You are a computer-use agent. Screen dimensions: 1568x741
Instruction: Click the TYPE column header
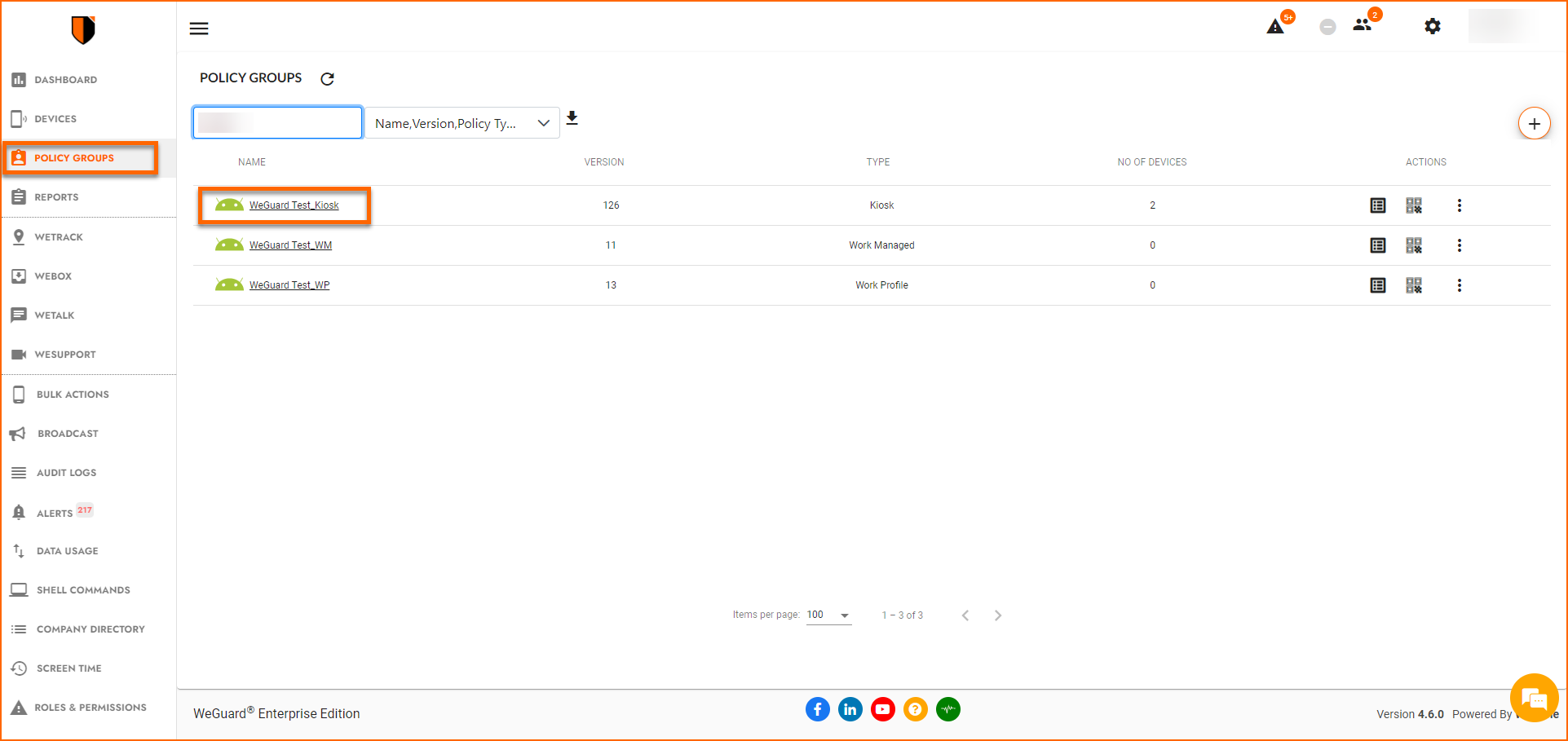point(878,162)
